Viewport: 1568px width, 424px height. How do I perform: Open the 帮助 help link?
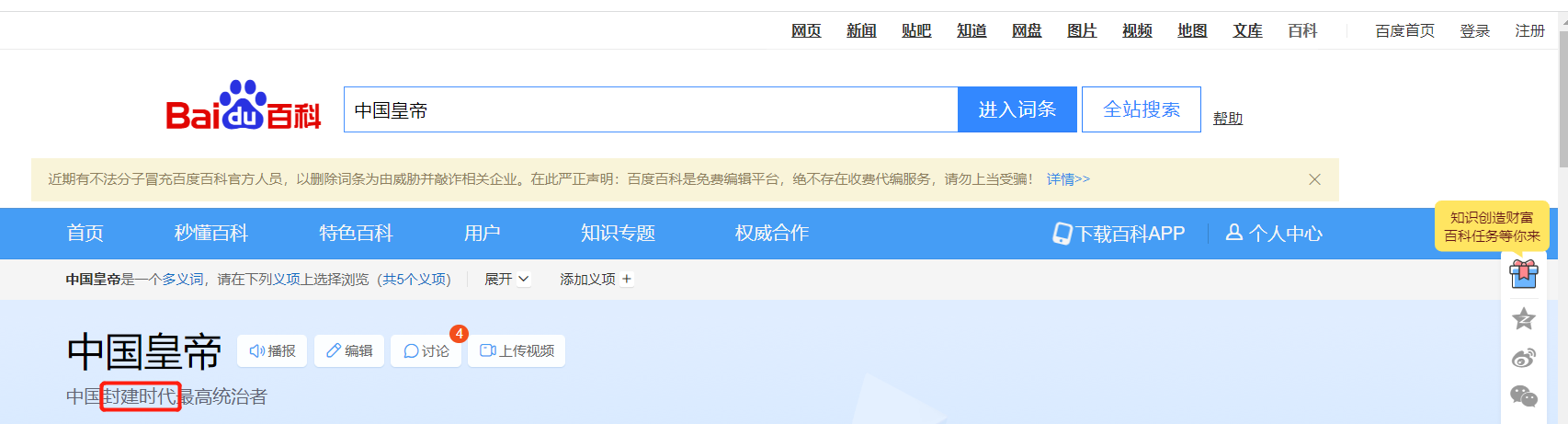[x=1228, y=118]
